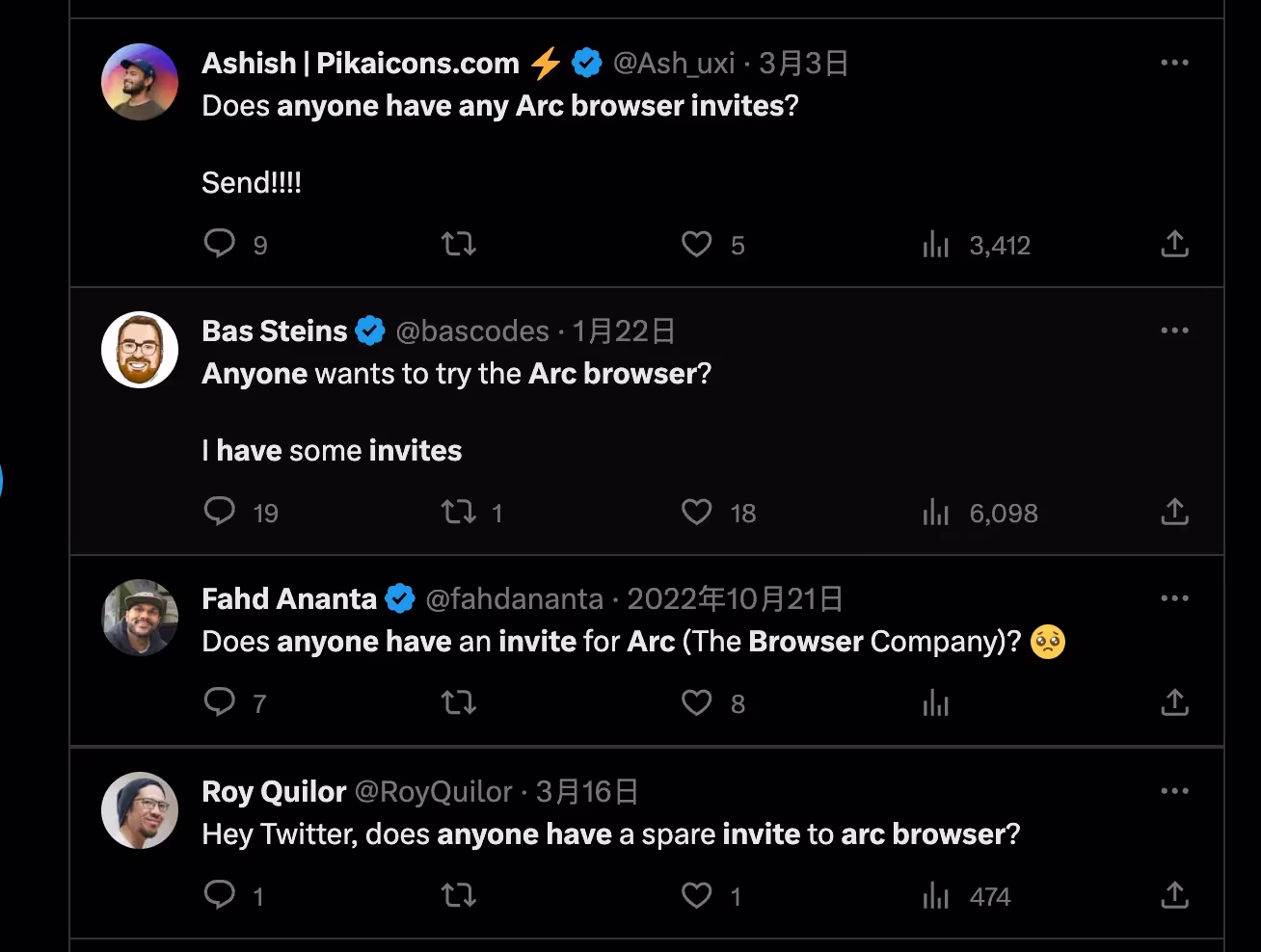This screenshot has width=1261, height=952.
Task: Open more options on Fahd Ananta's tweet
Action: pyautogui.click(x=1174, y=598)
